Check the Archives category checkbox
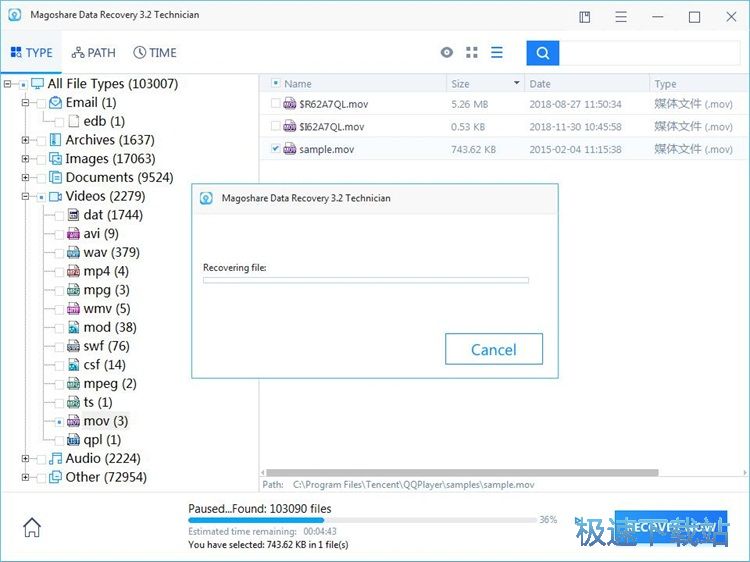Image resolution: width=750 pixels, height=562 pixels. tap(41, 140)
